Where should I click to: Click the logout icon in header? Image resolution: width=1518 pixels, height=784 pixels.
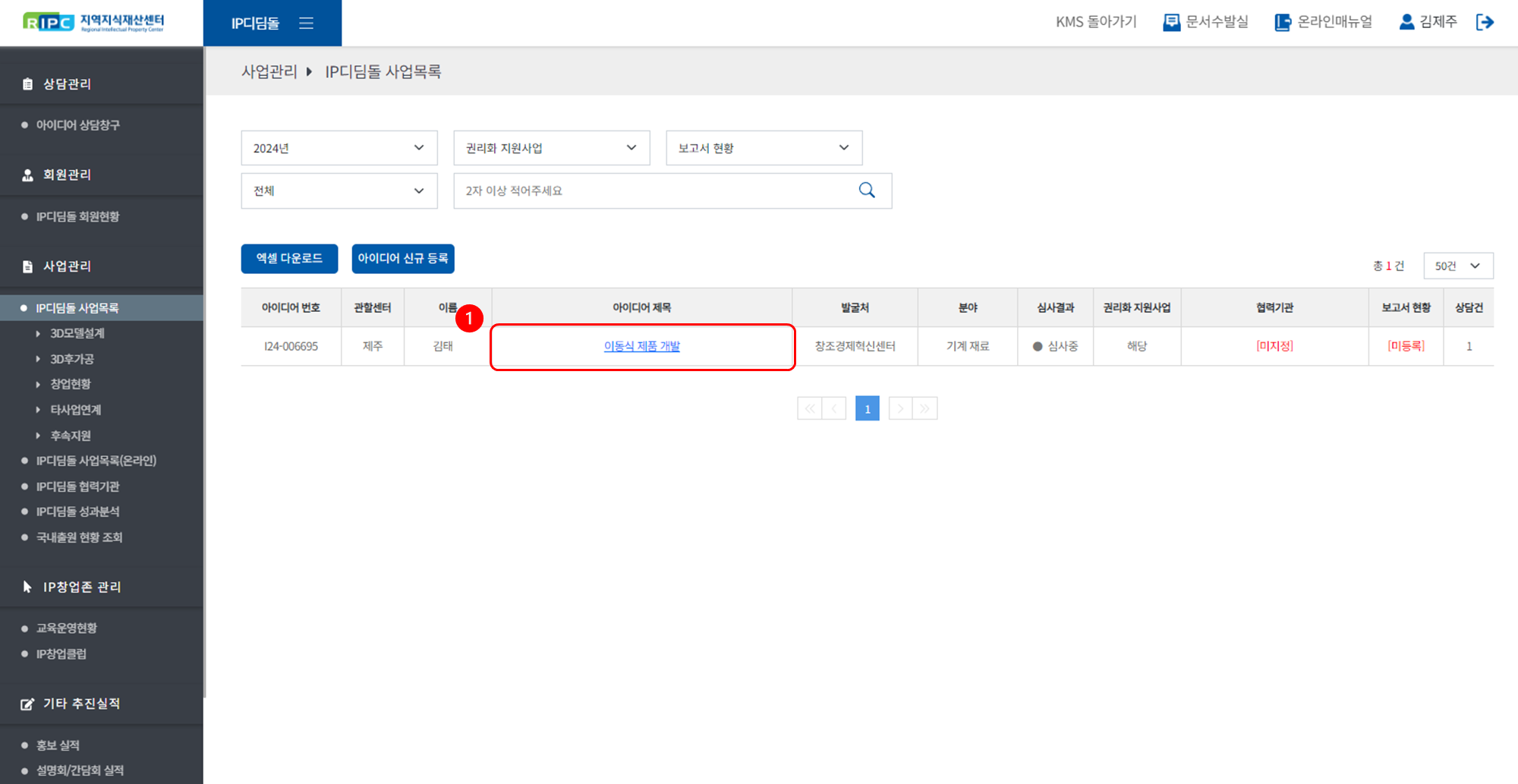pos(1485,22)
